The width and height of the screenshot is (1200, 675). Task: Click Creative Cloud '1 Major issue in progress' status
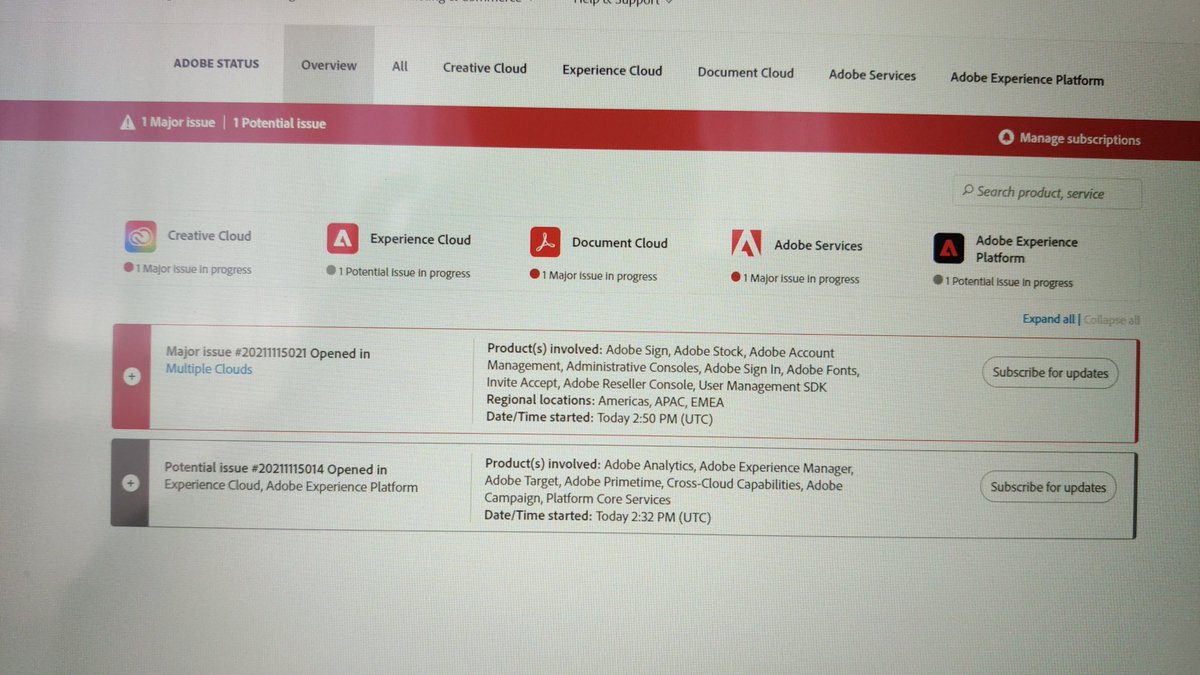(x=194, y=269)
